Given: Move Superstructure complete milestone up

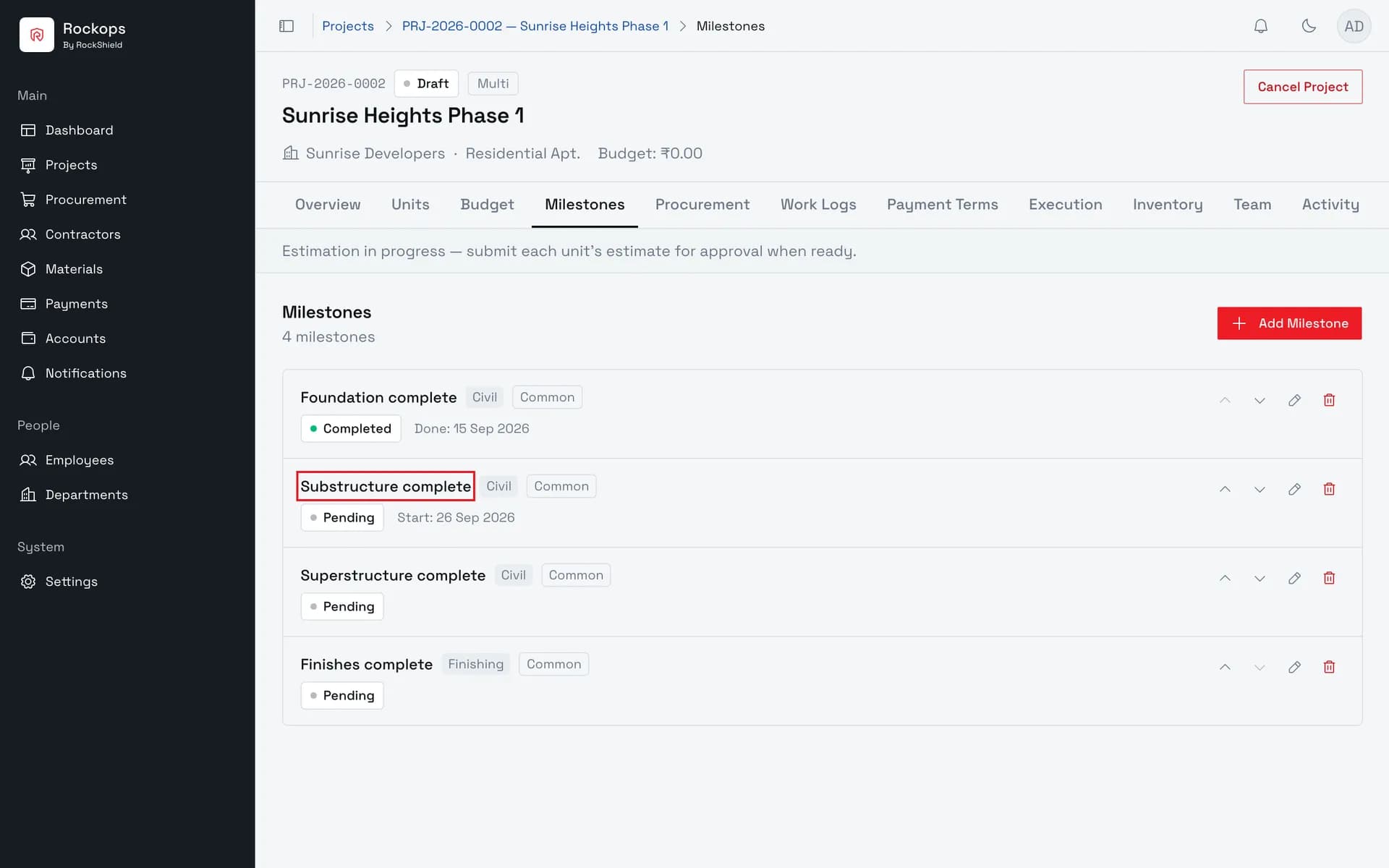Looking at the screenshot, I should click(1225, 578).
